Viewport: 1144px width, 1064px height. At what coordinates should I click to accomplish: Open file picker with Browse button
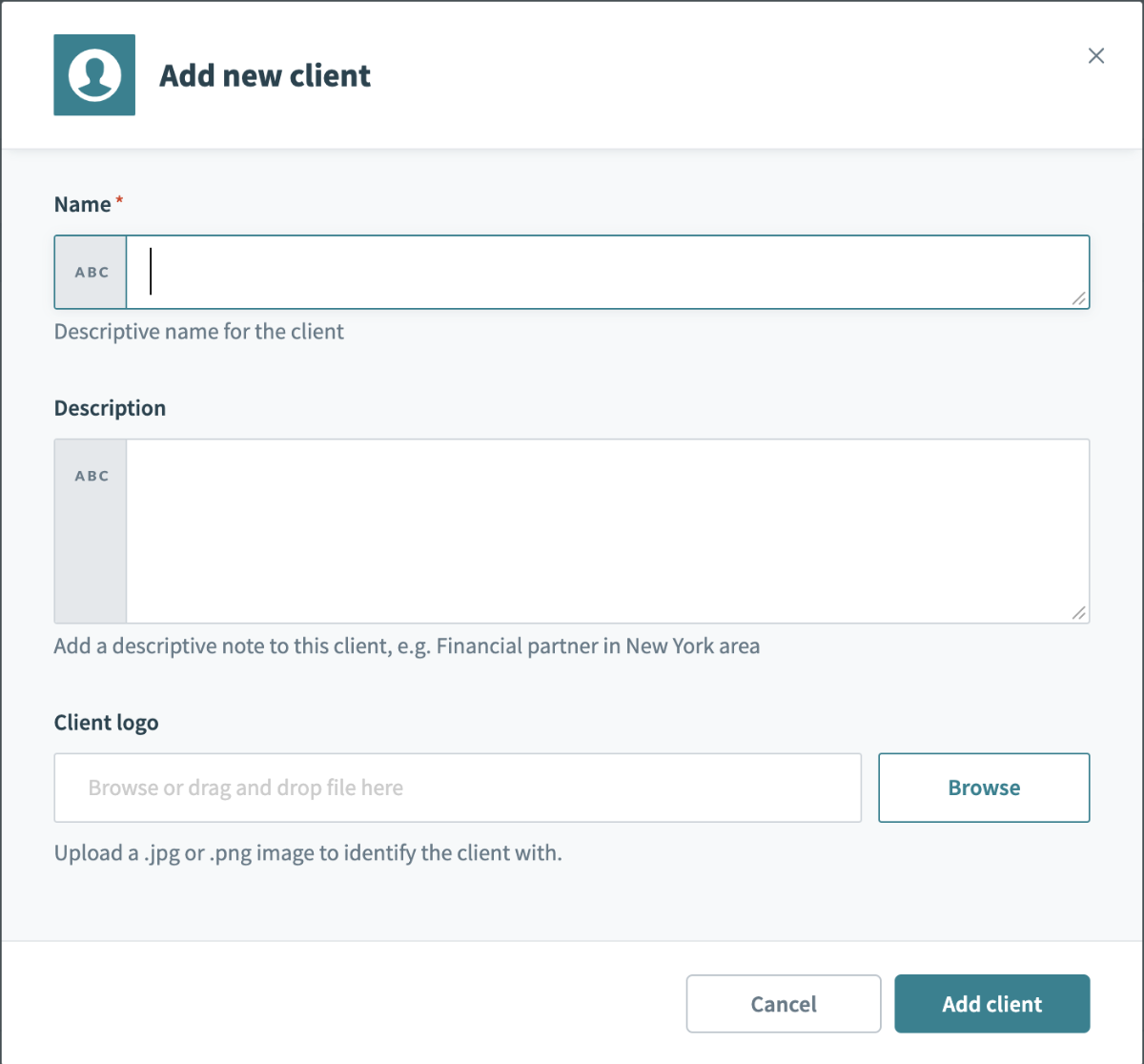[984, 788]
